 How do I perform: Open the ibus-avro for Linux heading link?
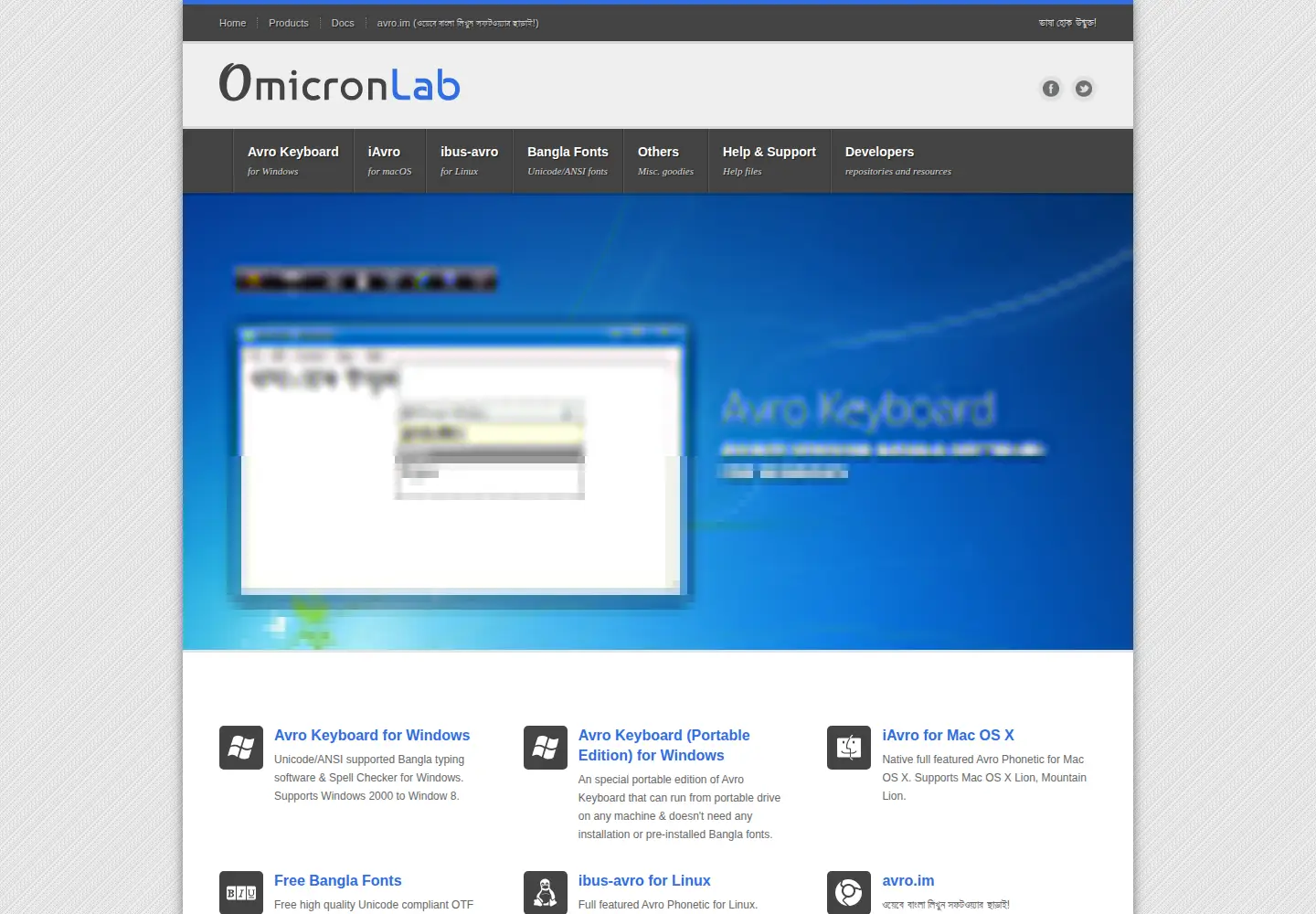pyautogui.click(x=644, y=880)
